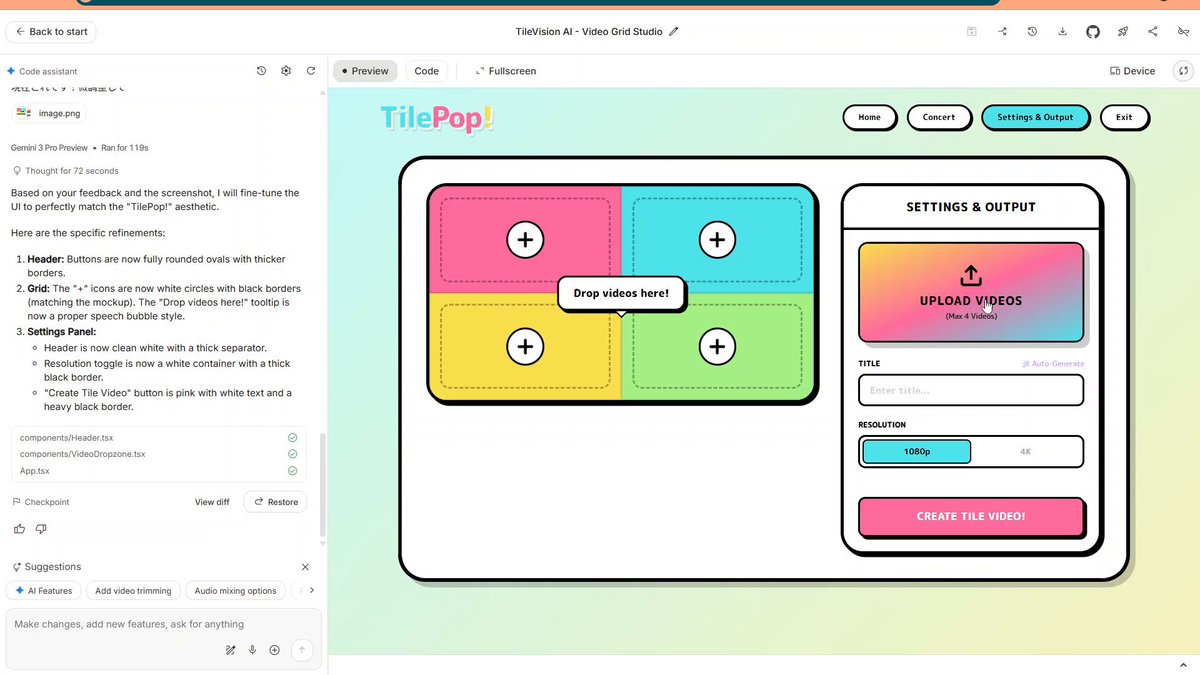Screen dimensions: 1200x675
Task: Click the upload arrow icon in Upload Videos
Action: coord(970,275)
